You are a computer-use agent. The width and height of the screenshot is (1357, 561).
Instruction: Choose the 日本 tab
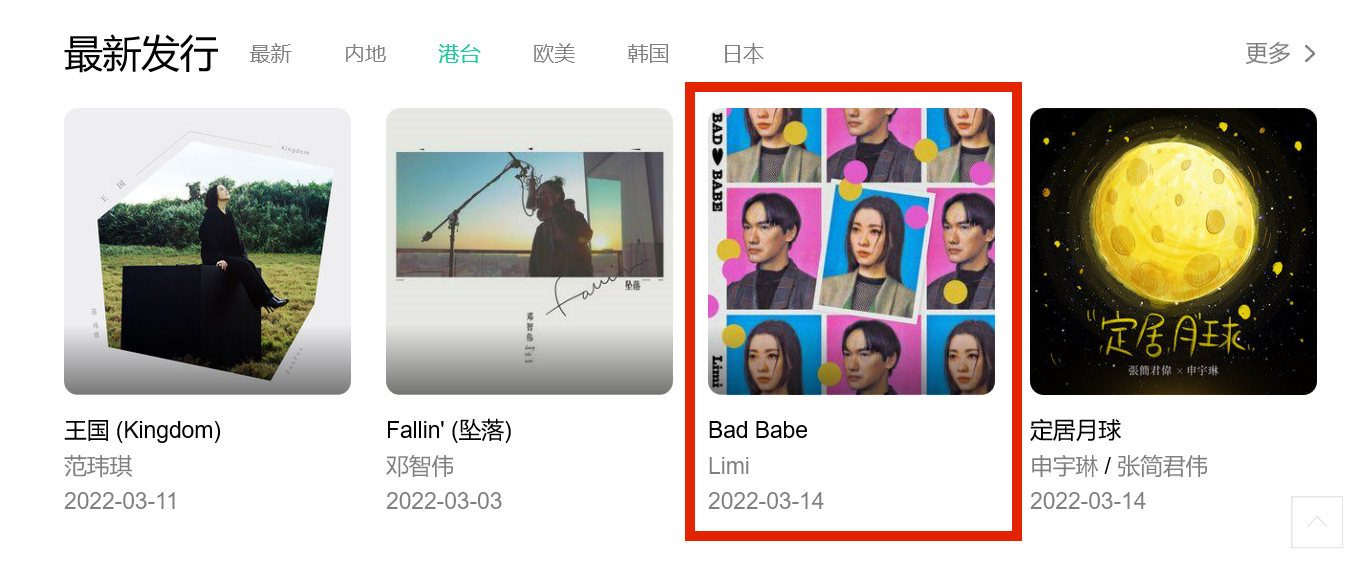click(x=743, y=54)
